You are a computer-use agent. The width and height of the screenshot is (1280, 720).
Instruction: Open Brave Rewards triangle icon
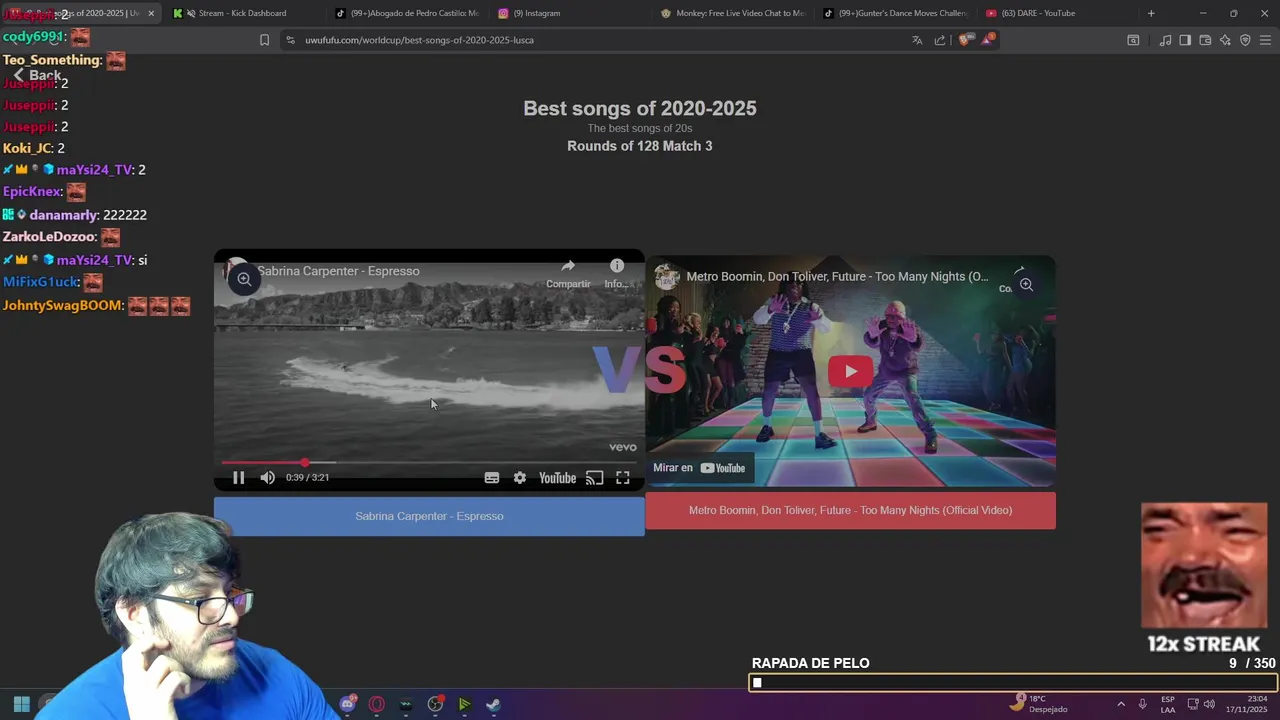coord(989,39)
